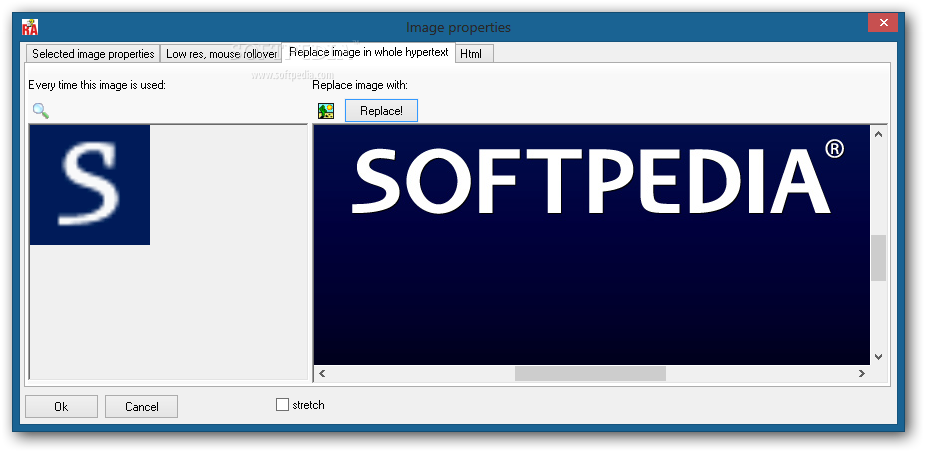Click the vertical scrollbar up arrow
925x452 pixels.
tap(878, 135)
